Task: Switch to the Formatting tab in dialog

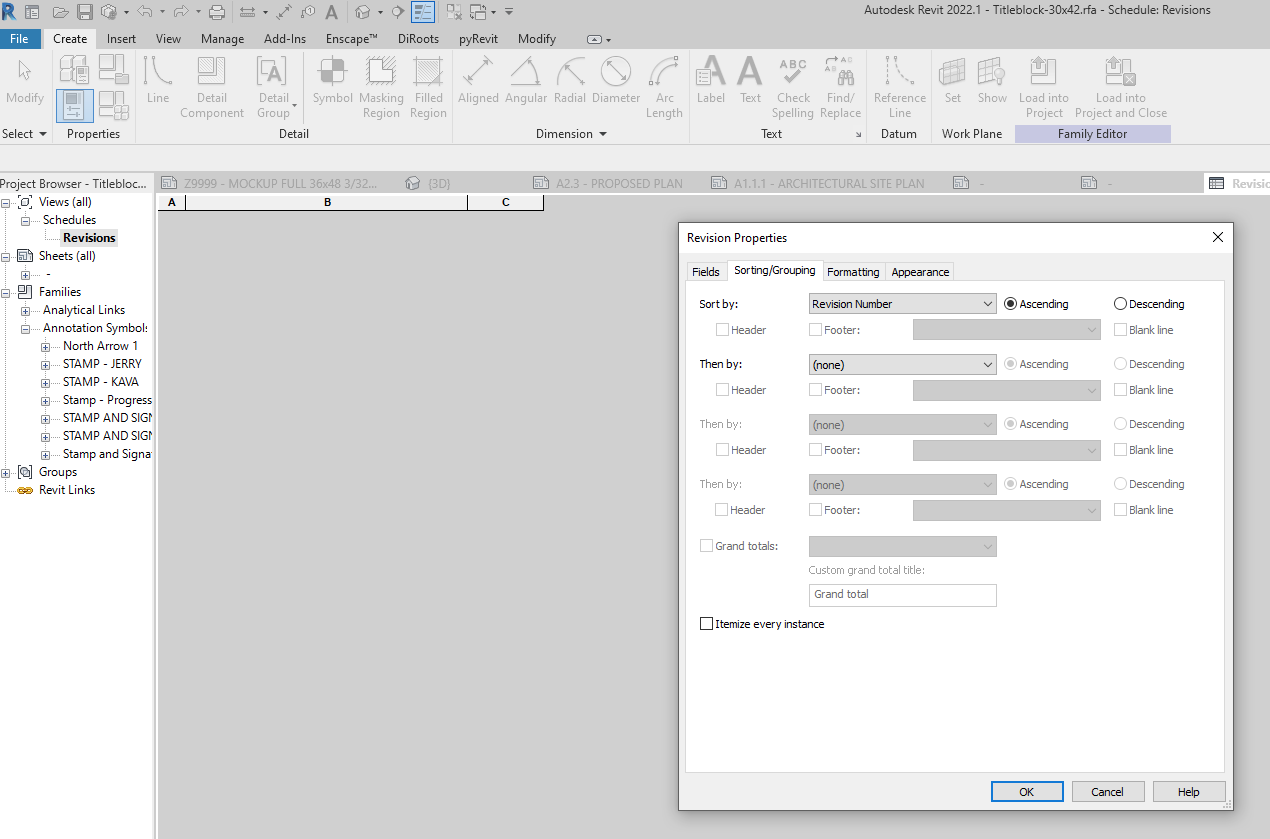Action: pyautogui.click(x=853, y=271)
